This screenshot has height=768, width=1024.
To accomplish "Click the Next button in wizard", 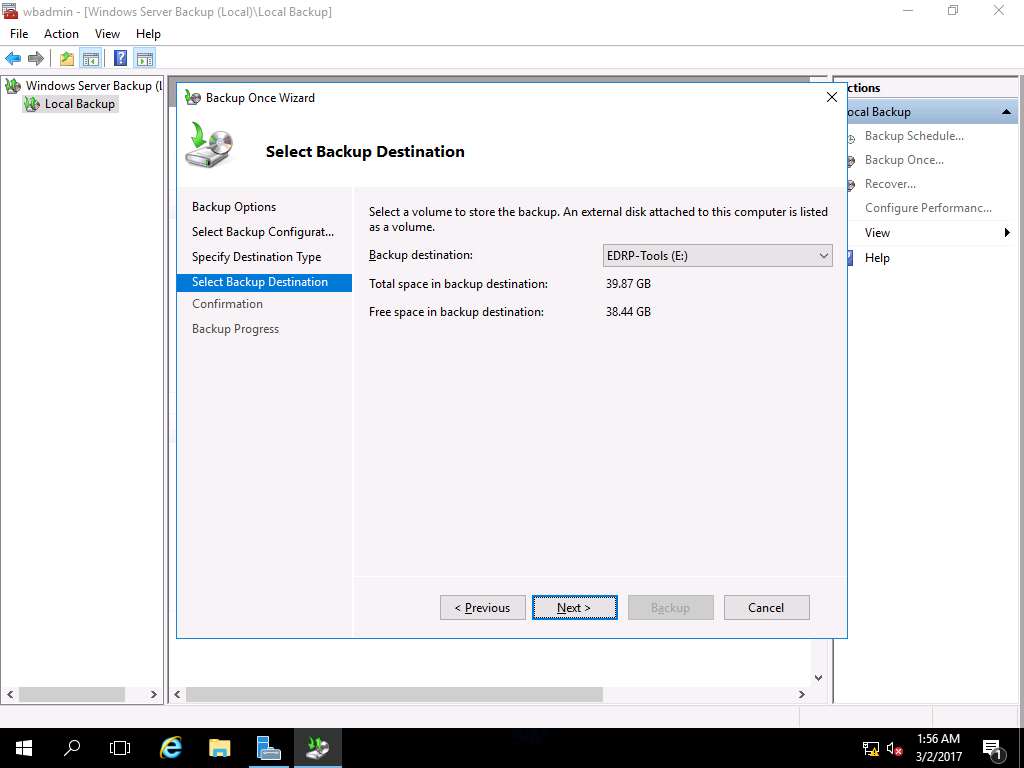I will click(575, 607).
